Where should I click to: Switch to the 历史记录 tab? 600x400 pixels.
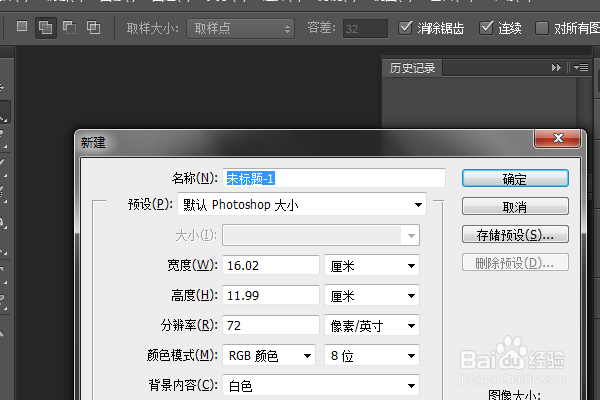tap(412, 68)
